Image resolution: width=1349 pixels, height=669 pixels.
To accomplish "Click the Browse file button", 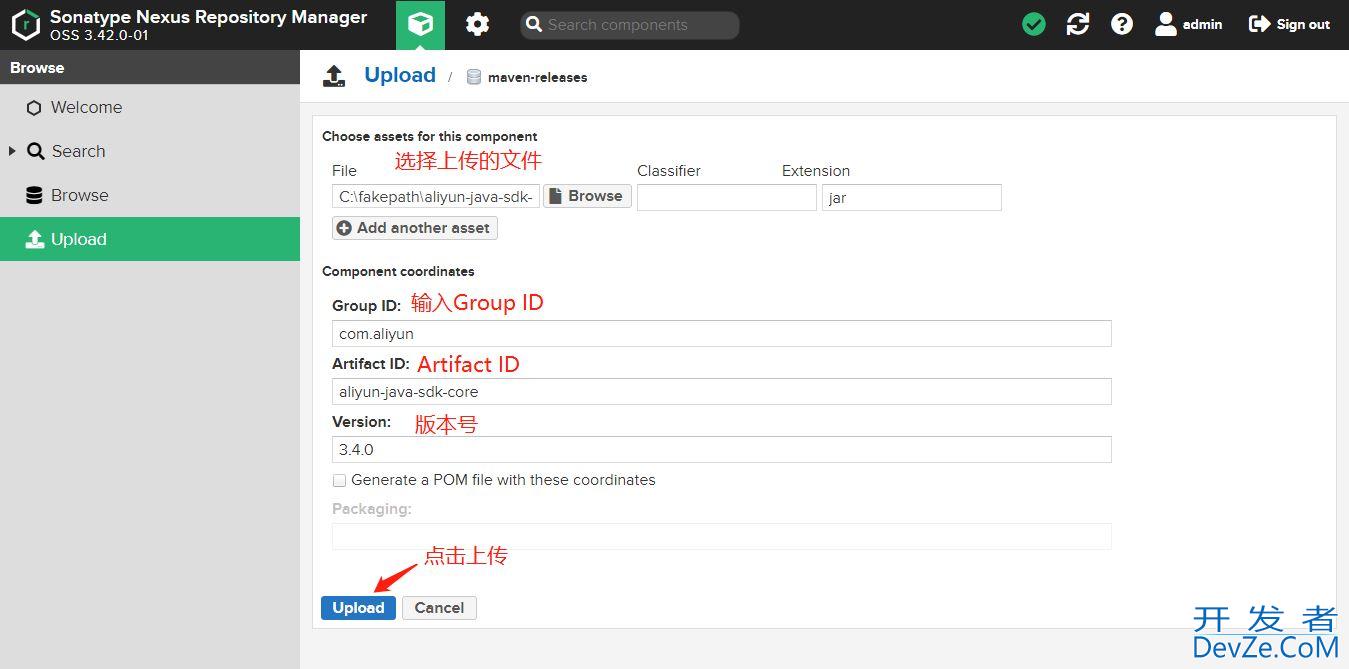I will coord(587,196).
